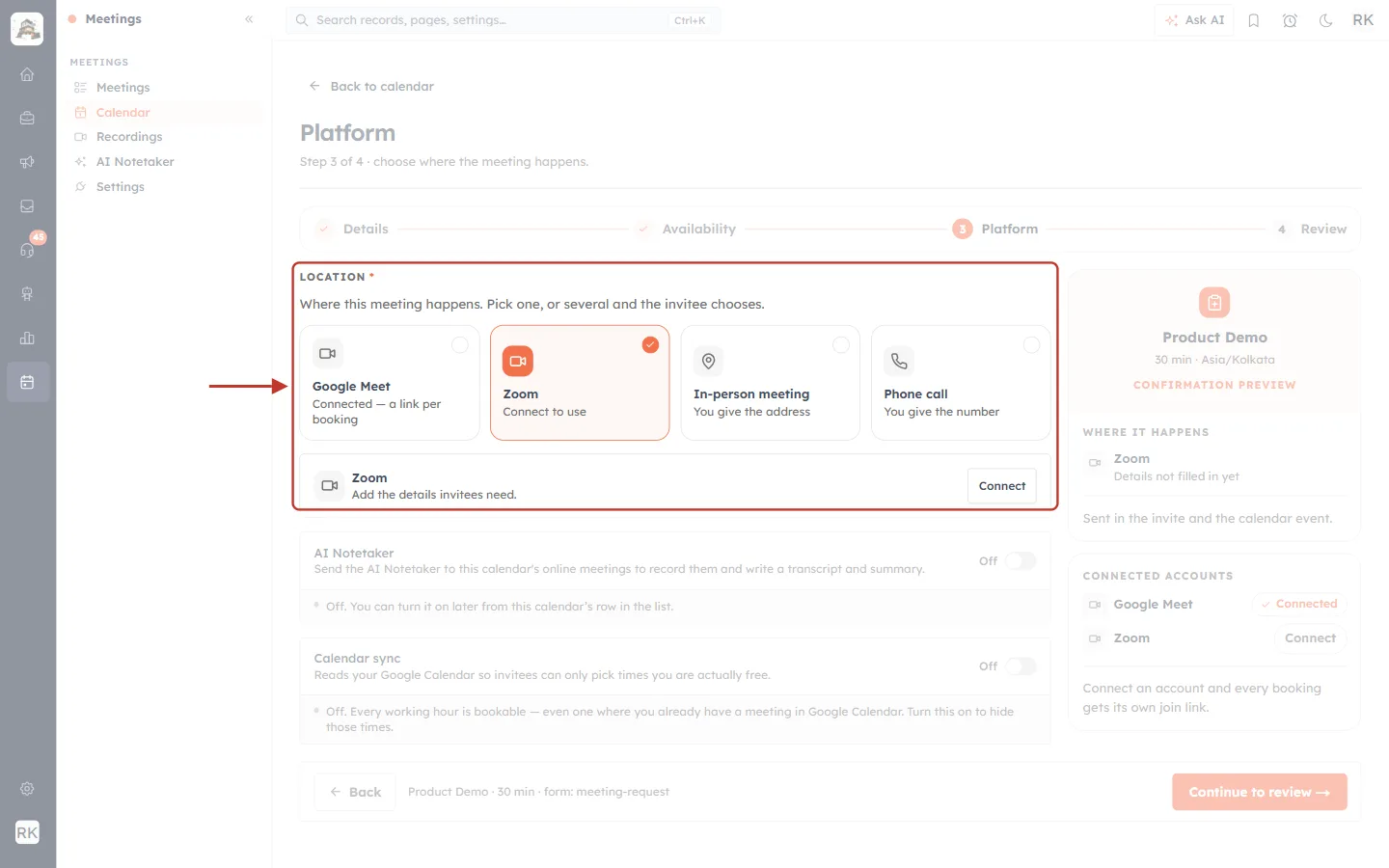This screenshot has width=1389, height=868.
Task: Open the inbox icon in left rail
Action: (x=27, y=206)
